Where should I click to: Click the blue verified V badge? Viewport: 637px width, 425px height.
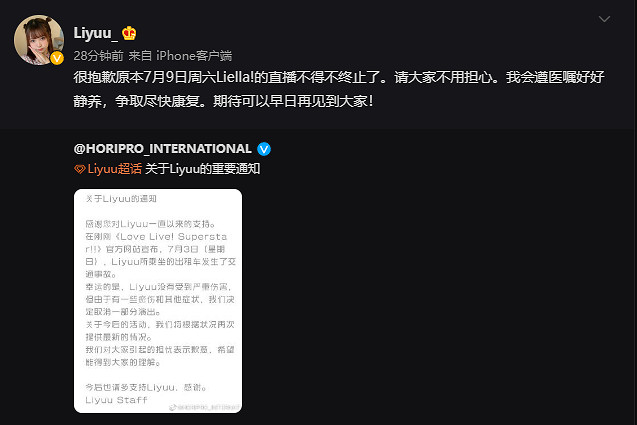coord(264,149)
